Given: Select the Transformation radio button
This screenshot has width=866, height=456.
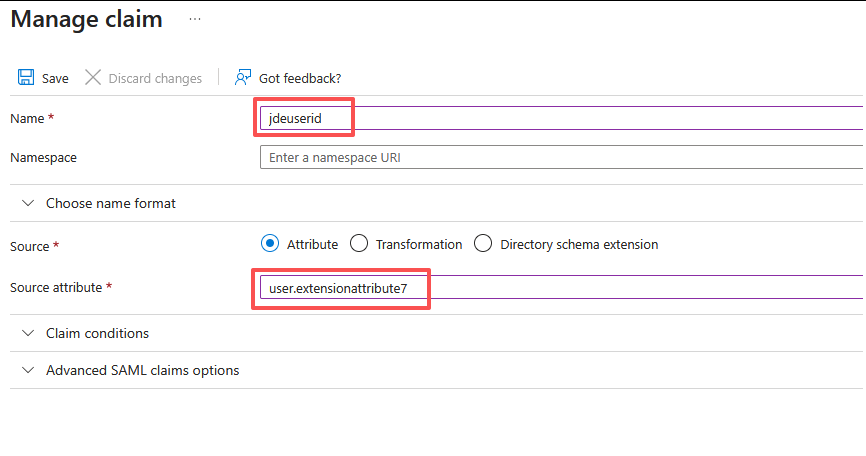Looking at the screenshot, I should 359,243.
